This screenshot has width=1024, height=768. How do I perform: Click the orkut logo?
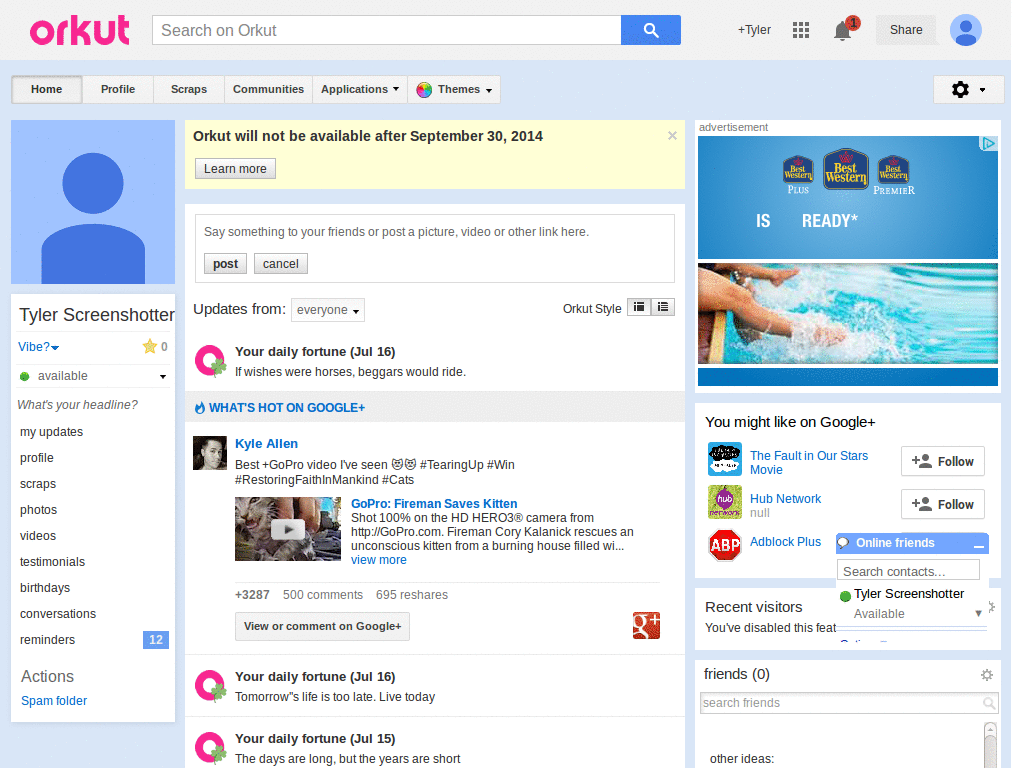(80, 30)
